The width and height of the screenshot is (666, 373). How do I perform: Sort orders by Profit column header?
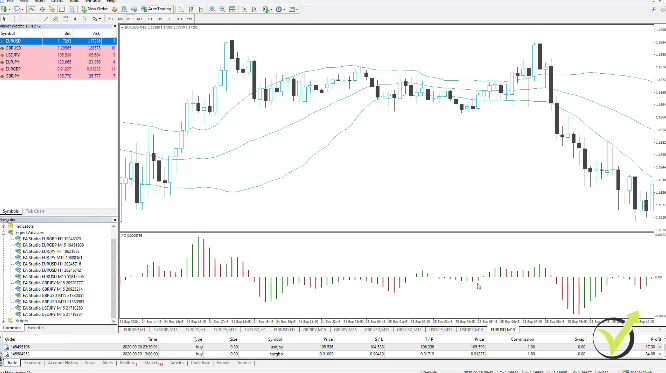coord(656,339)
